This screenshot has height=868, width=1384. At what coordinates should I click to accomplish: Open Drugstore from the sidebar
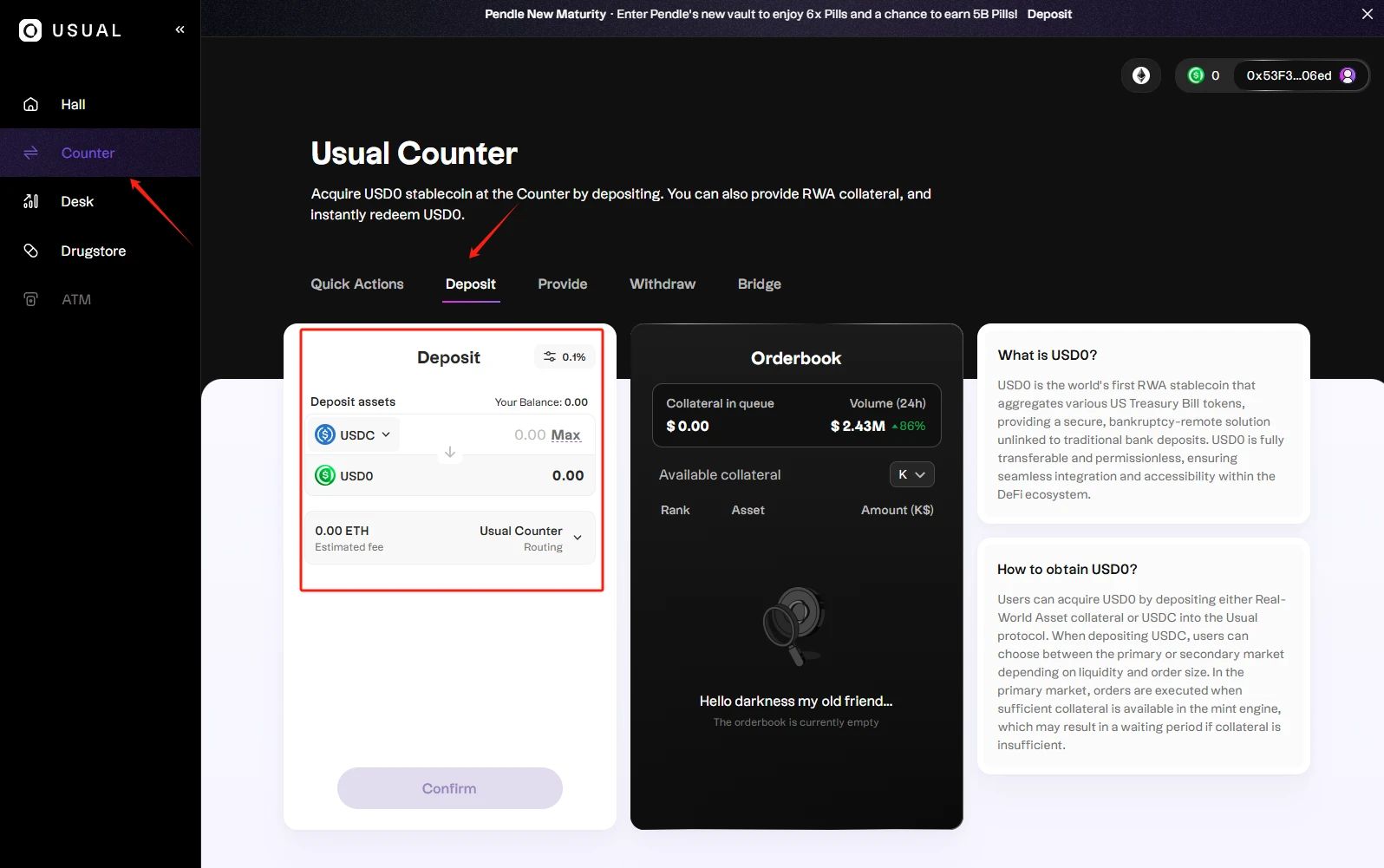click(x=101, y=251)
